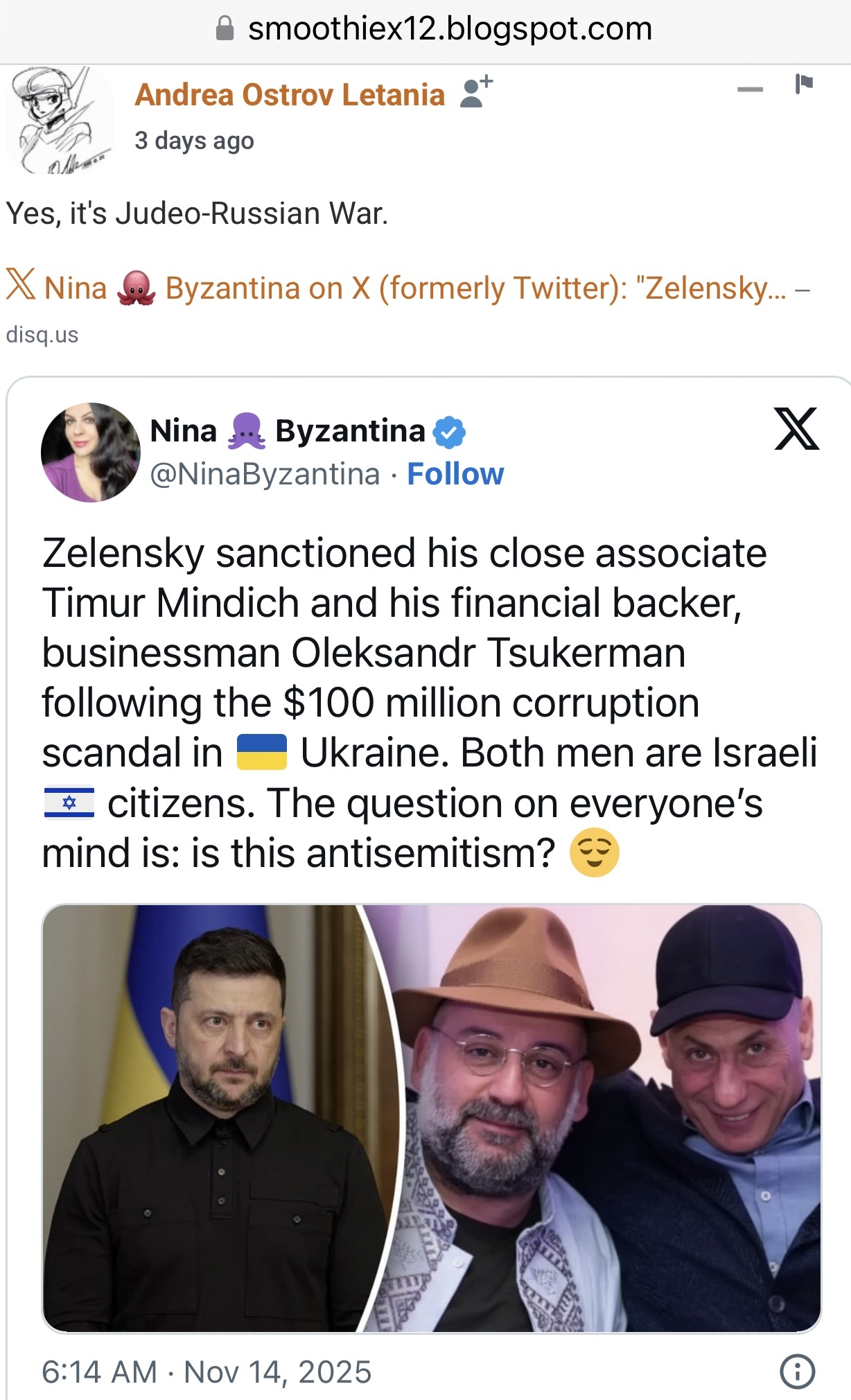This screenshot has height=1400, width=851.
Task: Click the disq.us source label
Action: 42,335
